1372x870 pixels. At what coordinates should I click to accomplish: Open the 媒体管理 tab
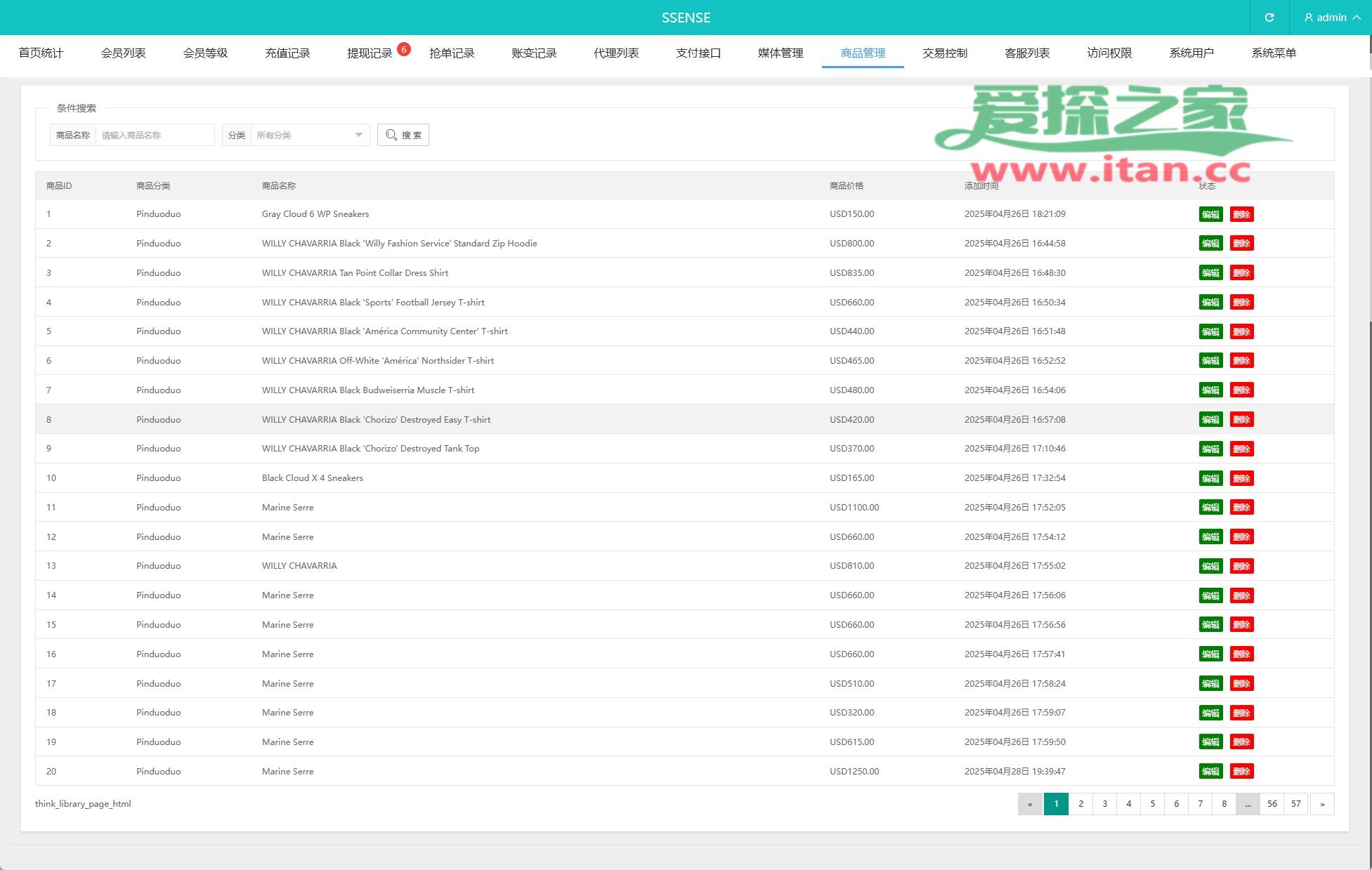(780, 53)
